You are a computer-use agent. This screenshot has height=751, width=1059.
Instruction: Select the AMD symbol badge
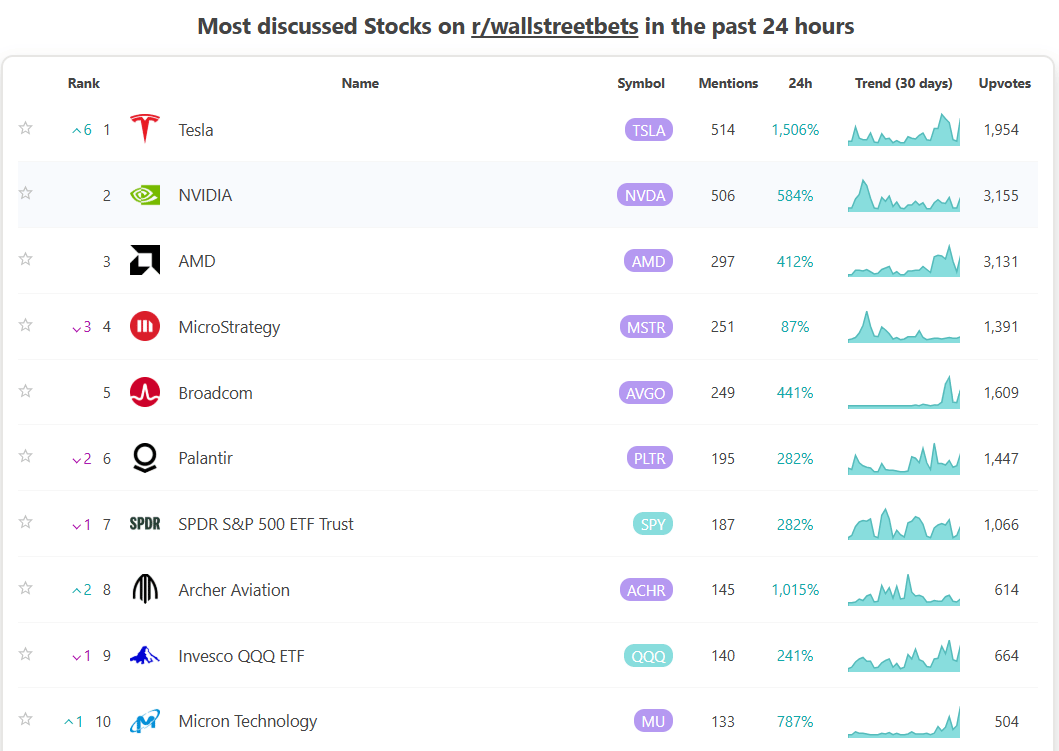point(648,261)
